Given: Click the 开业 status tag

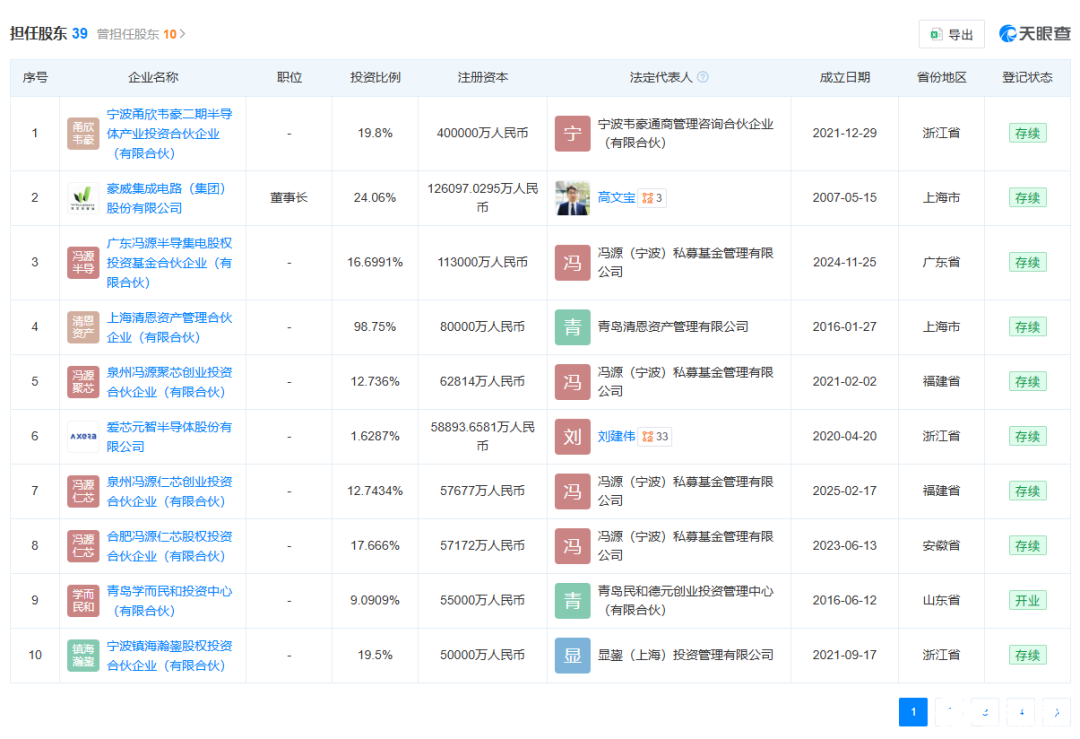Looking at the screenshot, I should pos(1027,601).
